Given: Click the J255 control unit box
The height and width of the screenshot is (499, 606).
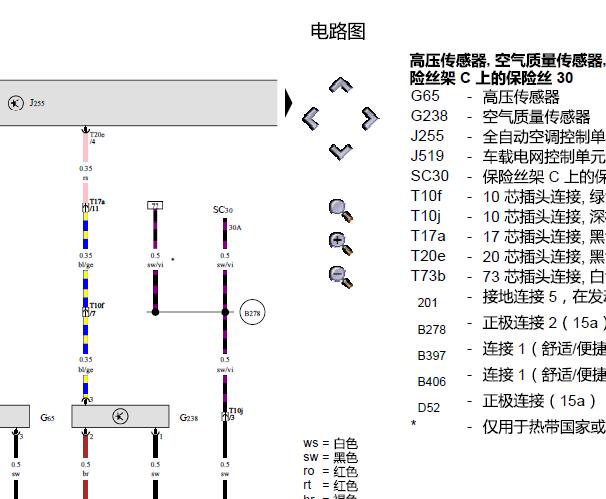Looking at the screenshot, I should click(138, 103).
